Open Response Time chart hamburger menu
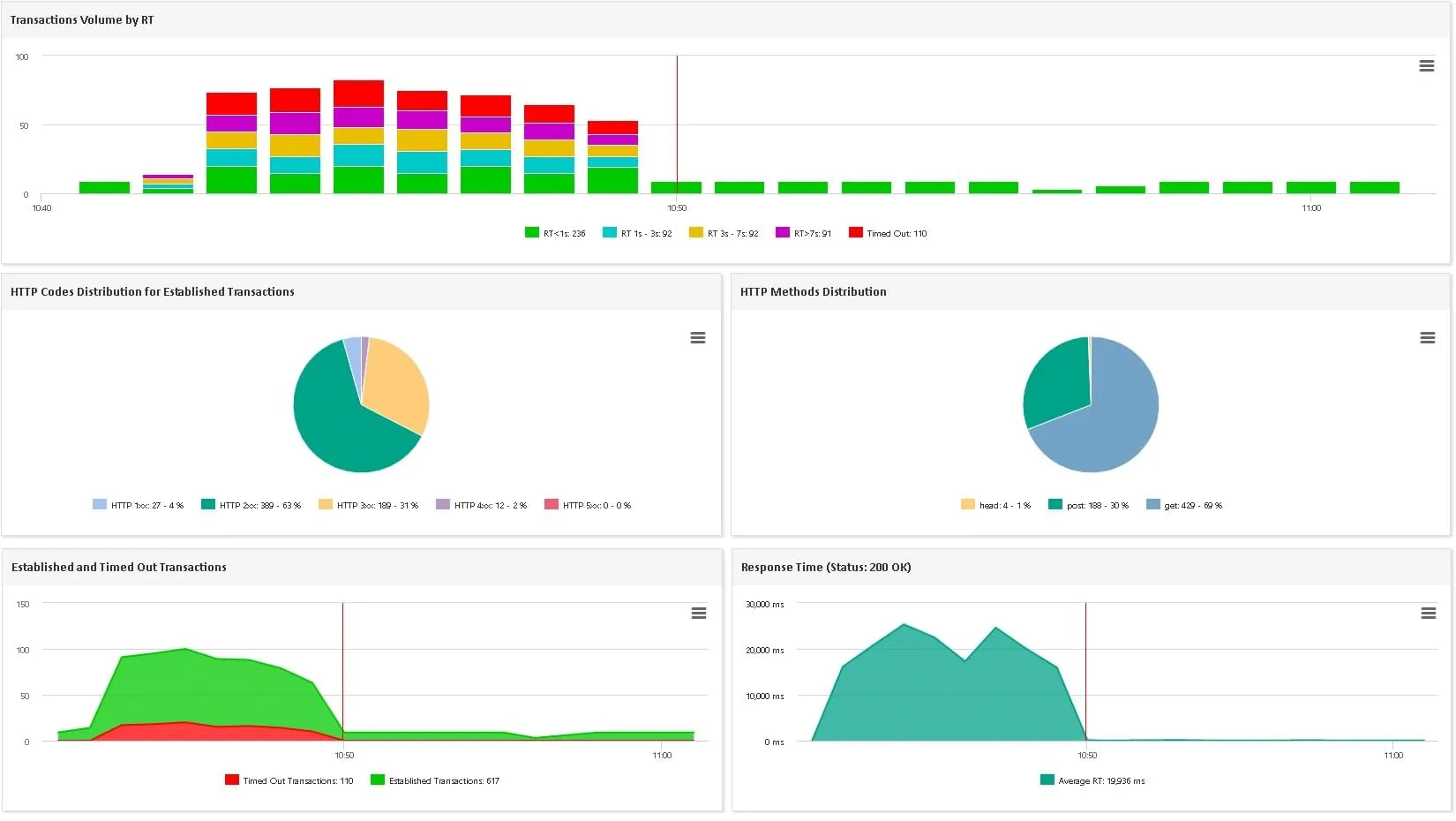Screen dimensions: 1456x821 (x=1428, y=614)
